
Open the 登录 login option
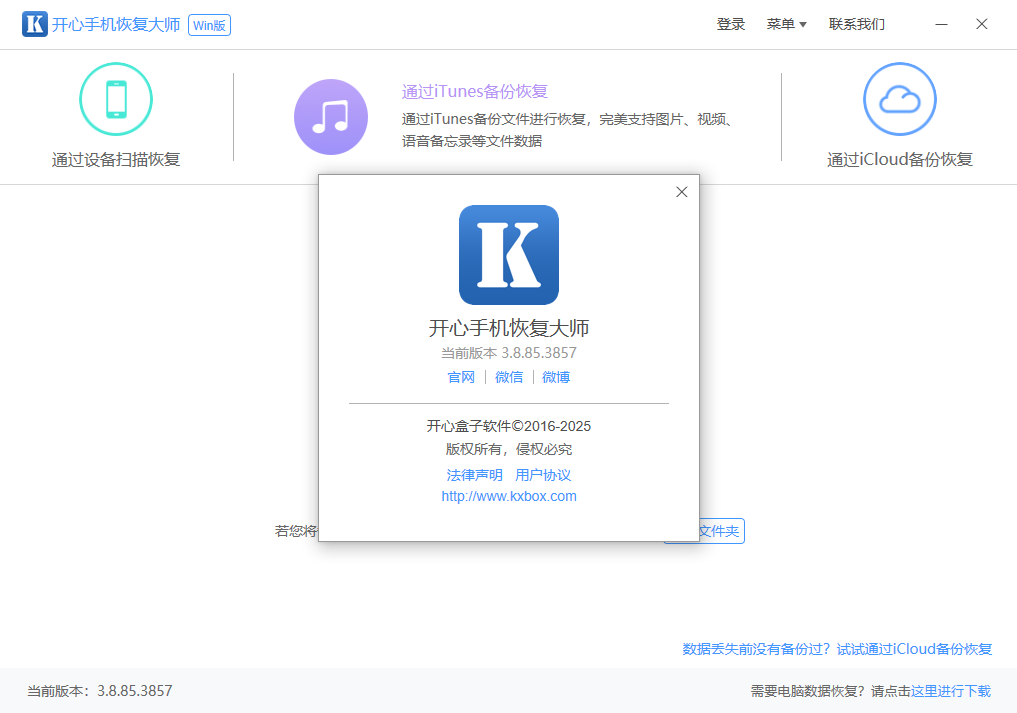pyautogui.click(x=731, y=25)
